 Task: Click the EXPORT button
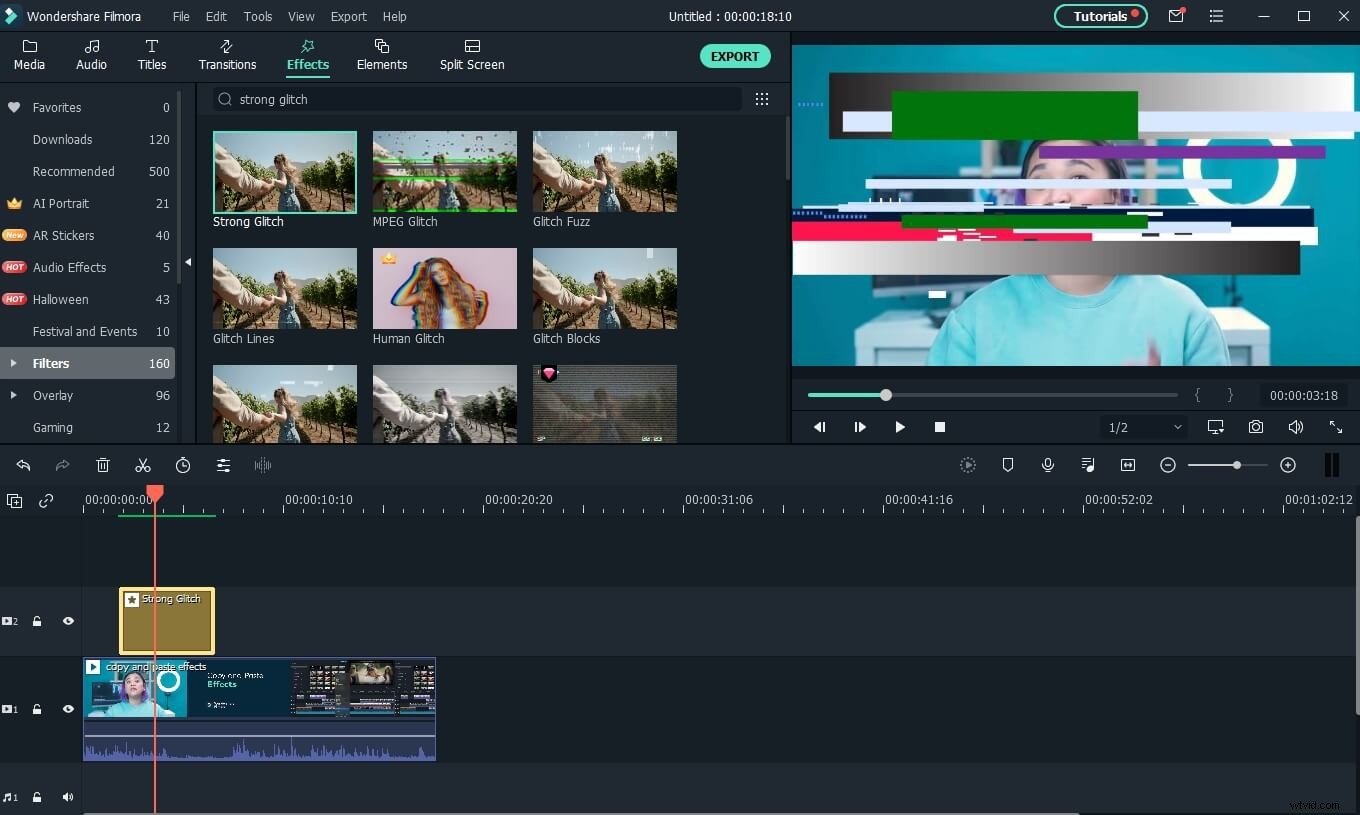(735, 56)
